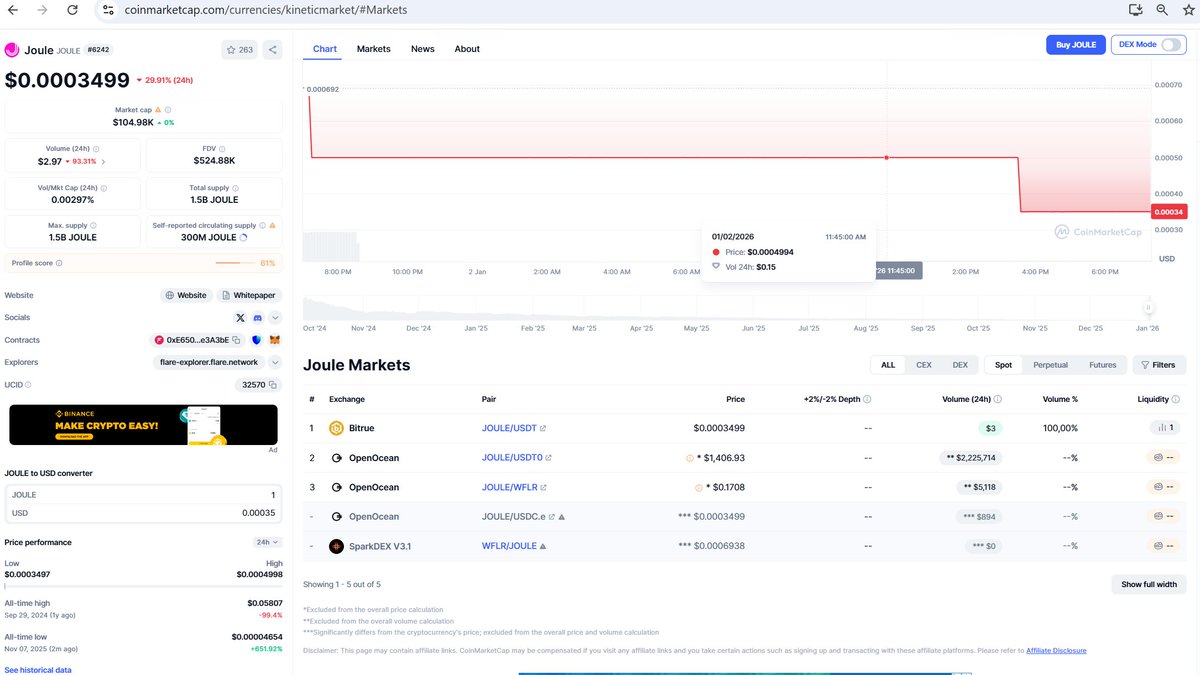Click the pink Joule coin logo
Image resolution: width=1200 pixels, height=675 pixels.
[x=12, y=49]
